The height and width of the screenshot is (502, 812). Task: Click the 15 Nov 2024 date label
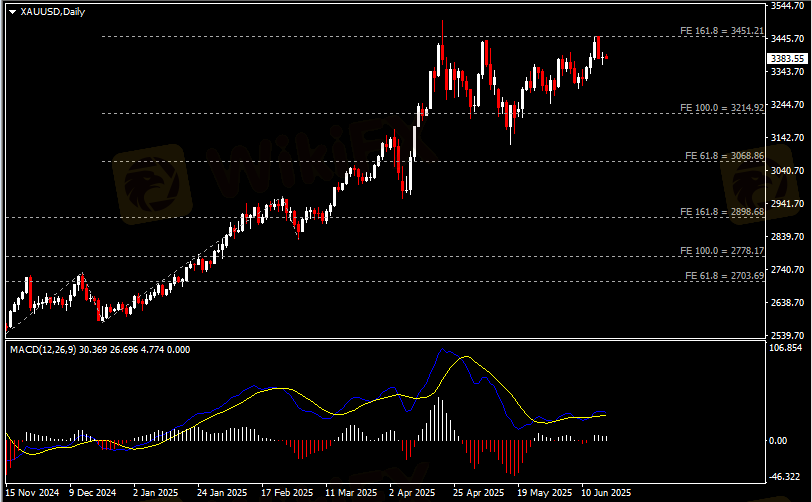click(x=32, y=493)
